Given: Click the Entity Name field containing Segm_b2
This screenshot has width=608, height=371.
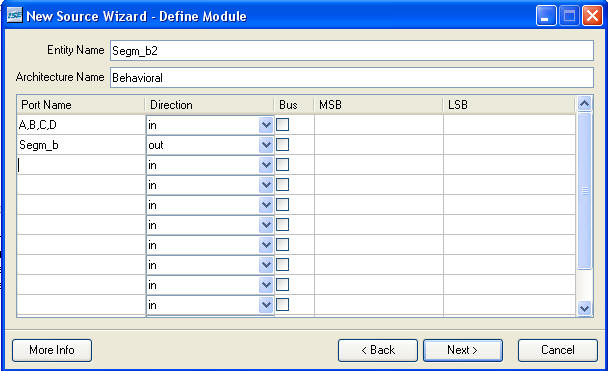Looking at the screenshot, I should (352, 50).
